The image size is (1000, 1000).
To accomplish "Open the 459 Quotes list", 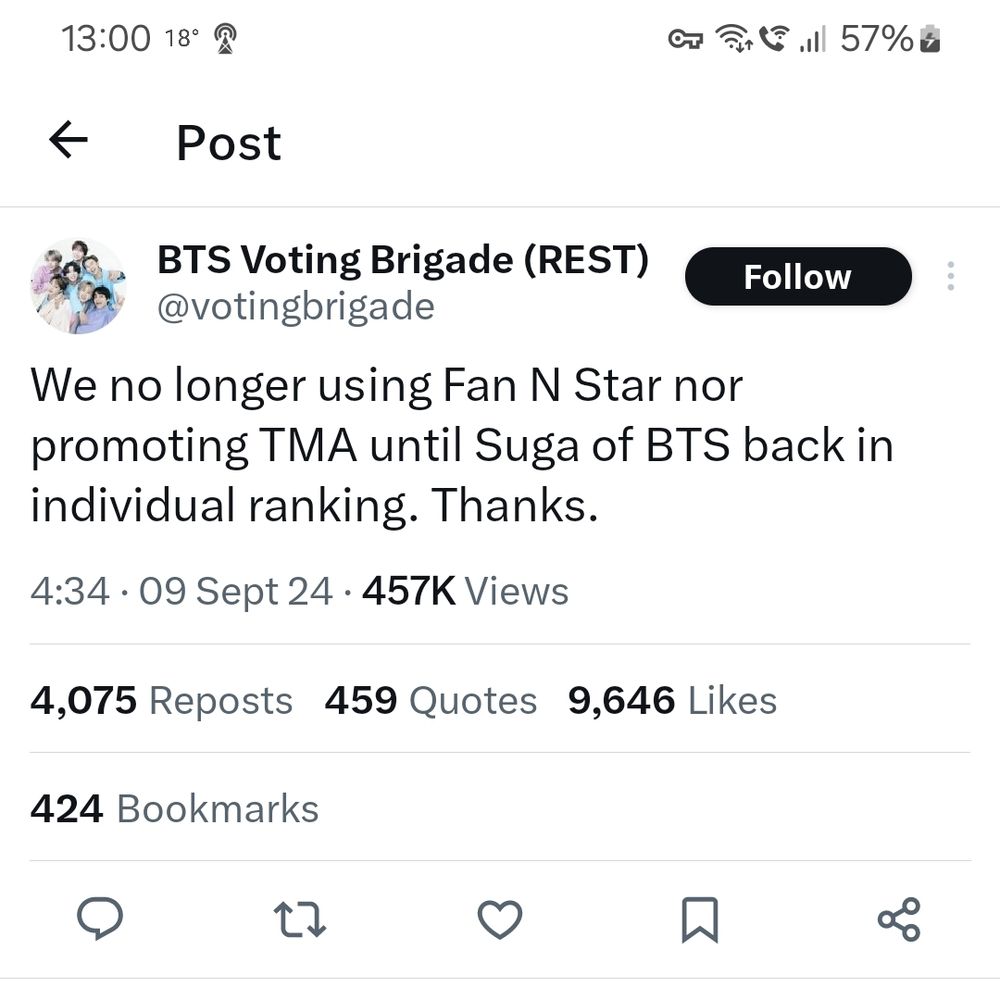I will (x=429, y=701).
